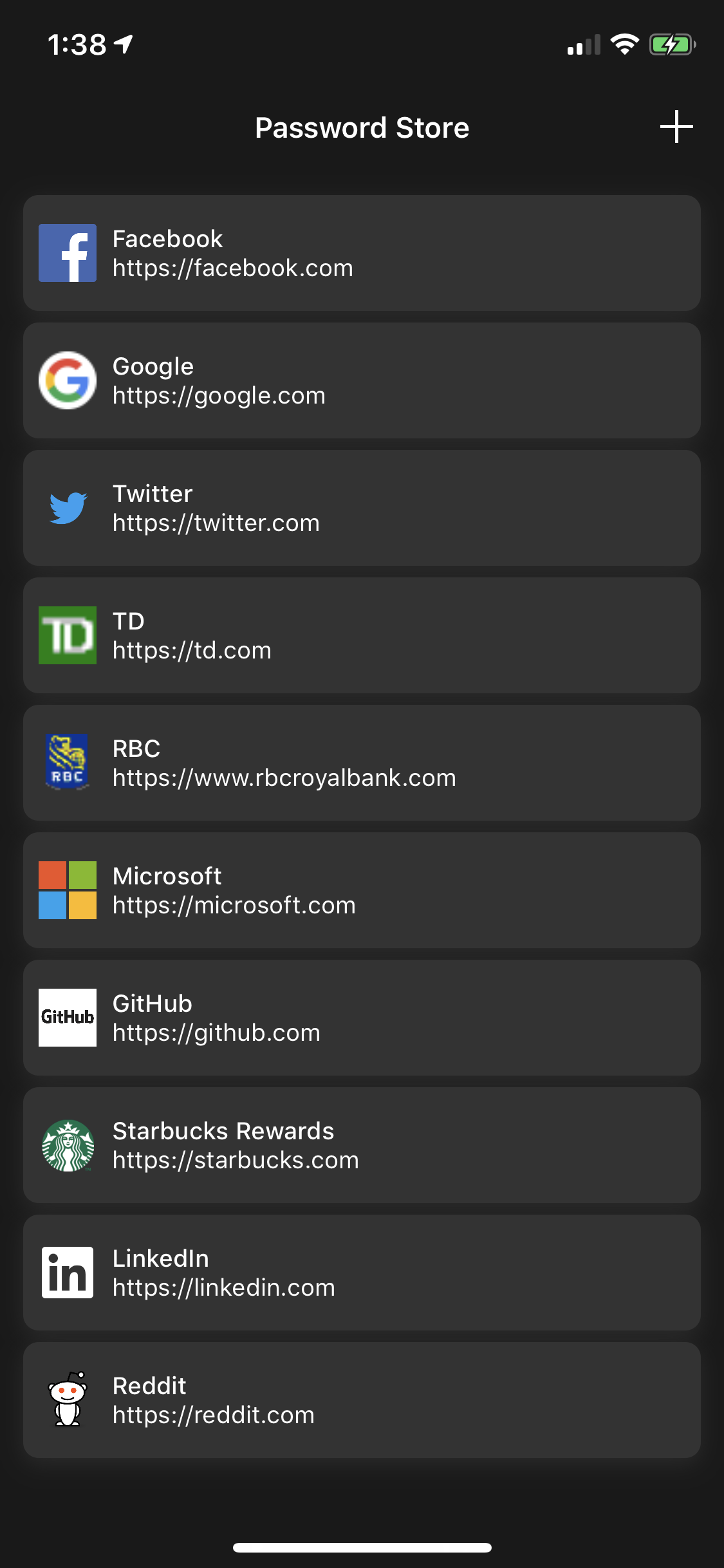This screenshot has width=724, height=1568.
Task: Tap the cellular signal bars
Action: pyautogui.click(x=584, y=44)
